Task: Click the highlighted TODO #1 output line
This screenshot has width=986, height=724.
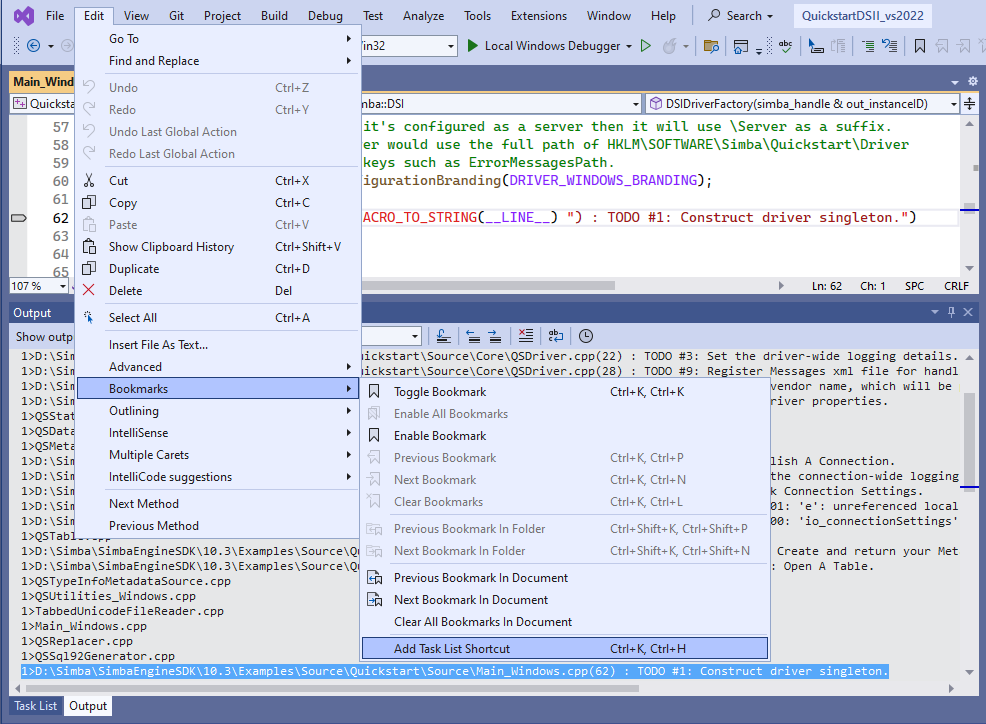Action: pos(455,671)
